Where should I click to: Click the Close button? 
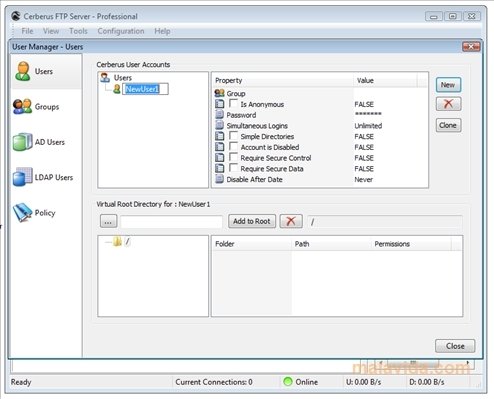pos(455,346)
